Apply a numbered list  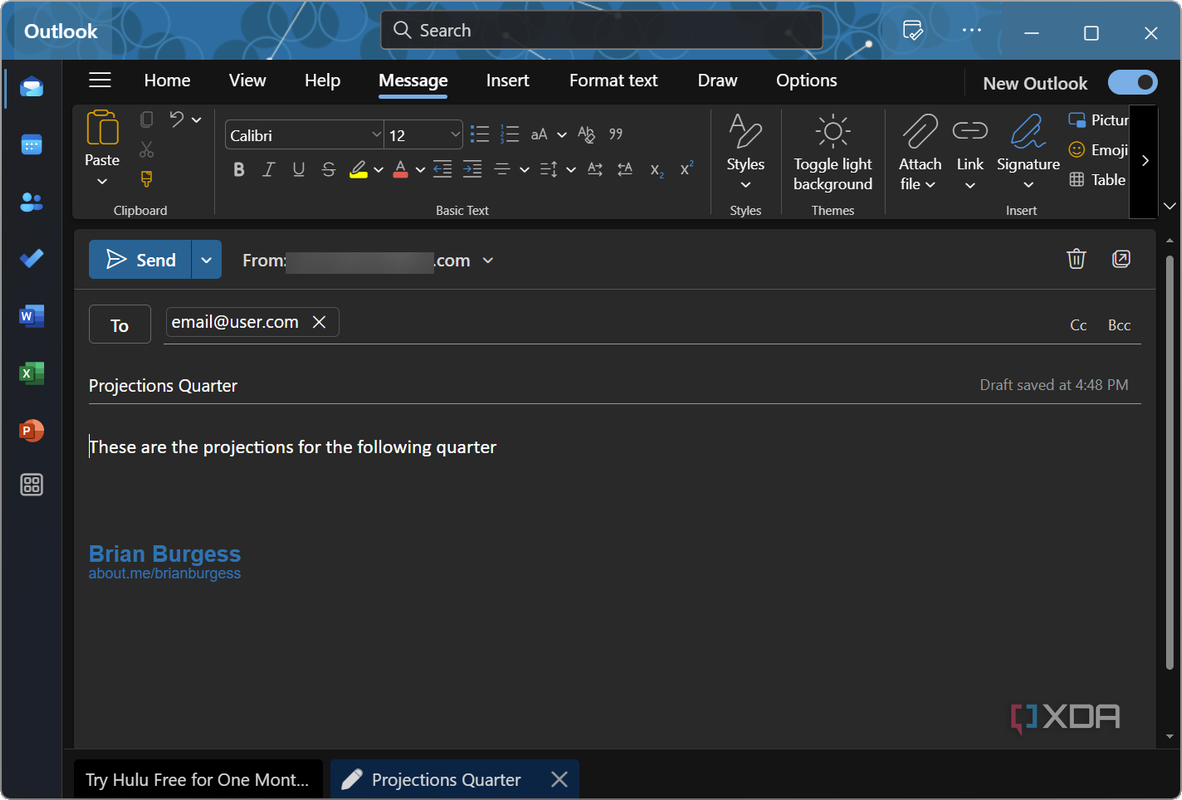(510, 134)
